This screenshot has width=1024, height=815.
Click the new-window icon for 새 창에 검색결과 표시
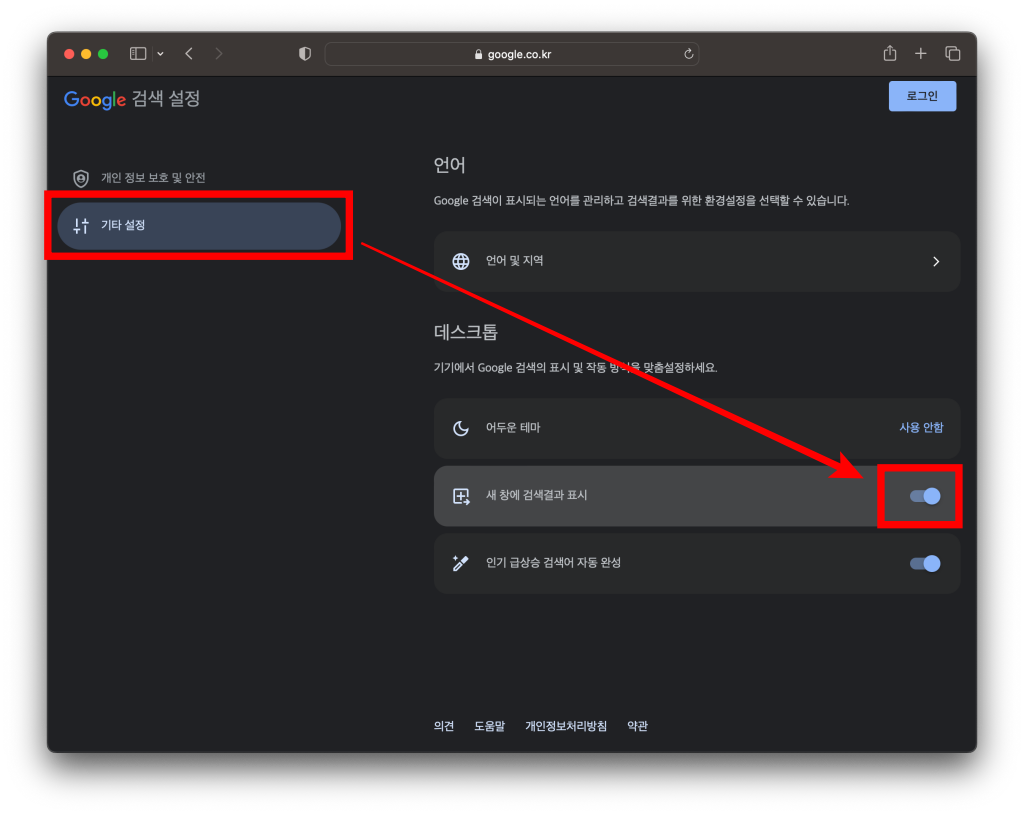tap(461, 496)
